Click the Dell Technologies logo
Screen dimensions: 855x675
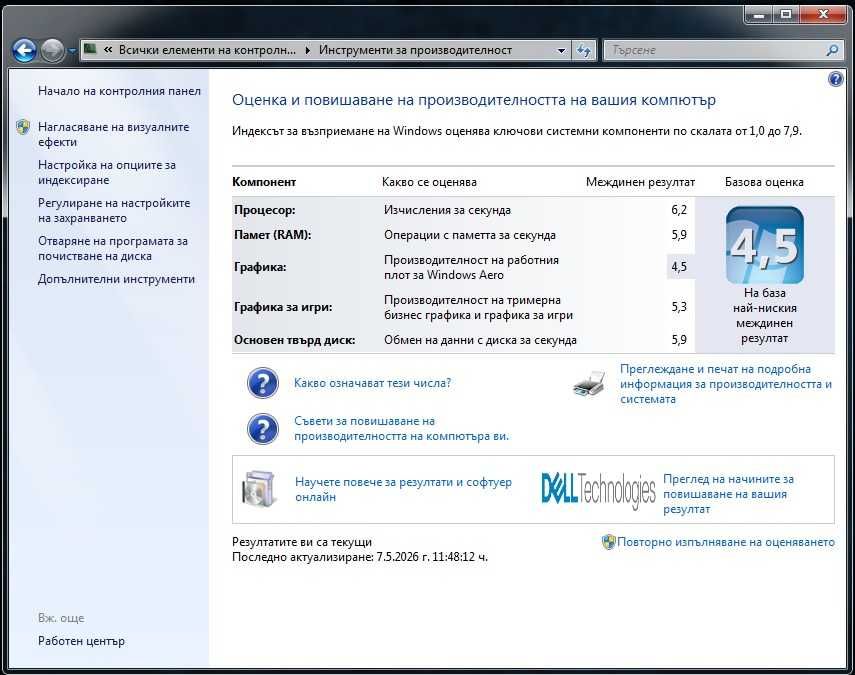(x=598, y=489)
